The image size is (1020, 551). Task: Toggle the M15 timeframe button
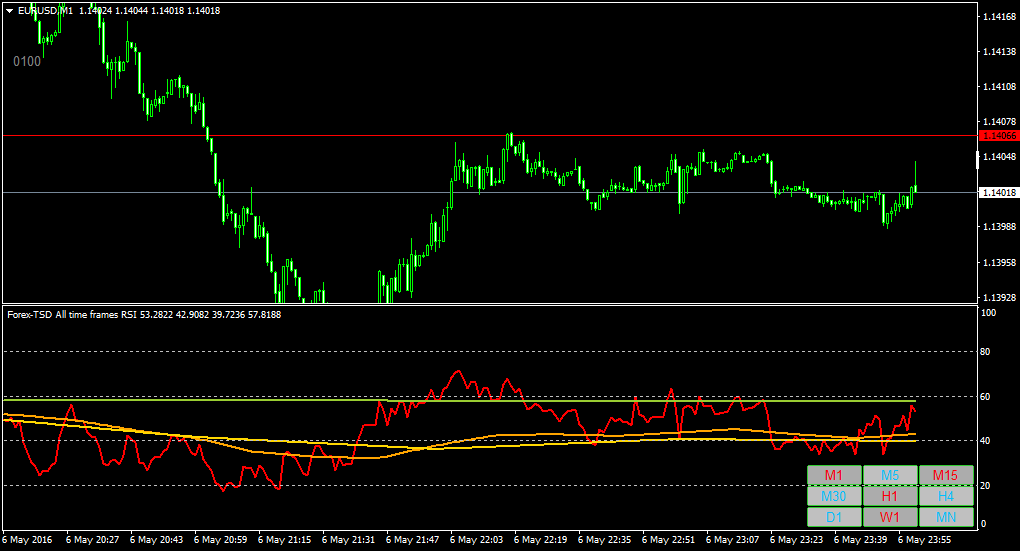tap(946, 476)
